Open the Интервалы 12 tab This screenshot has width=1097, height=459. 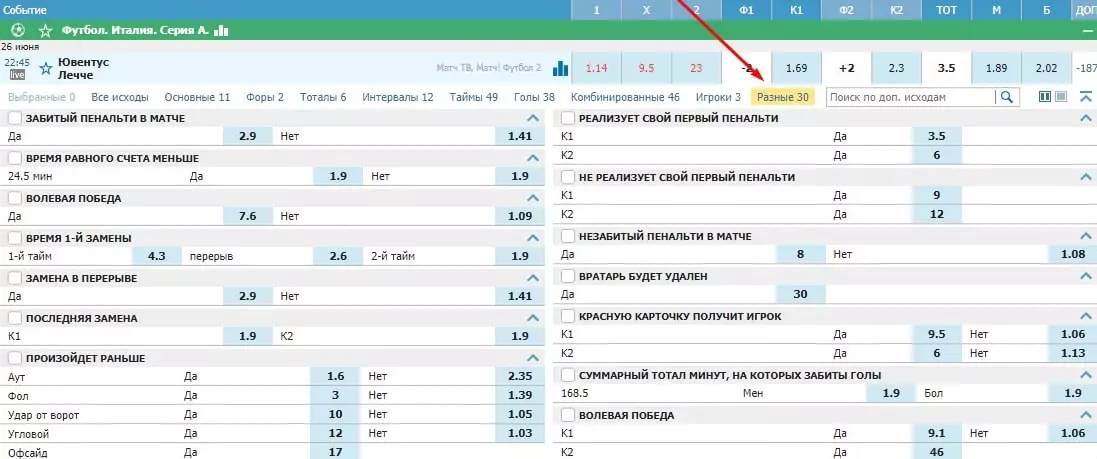pos(398,97)
